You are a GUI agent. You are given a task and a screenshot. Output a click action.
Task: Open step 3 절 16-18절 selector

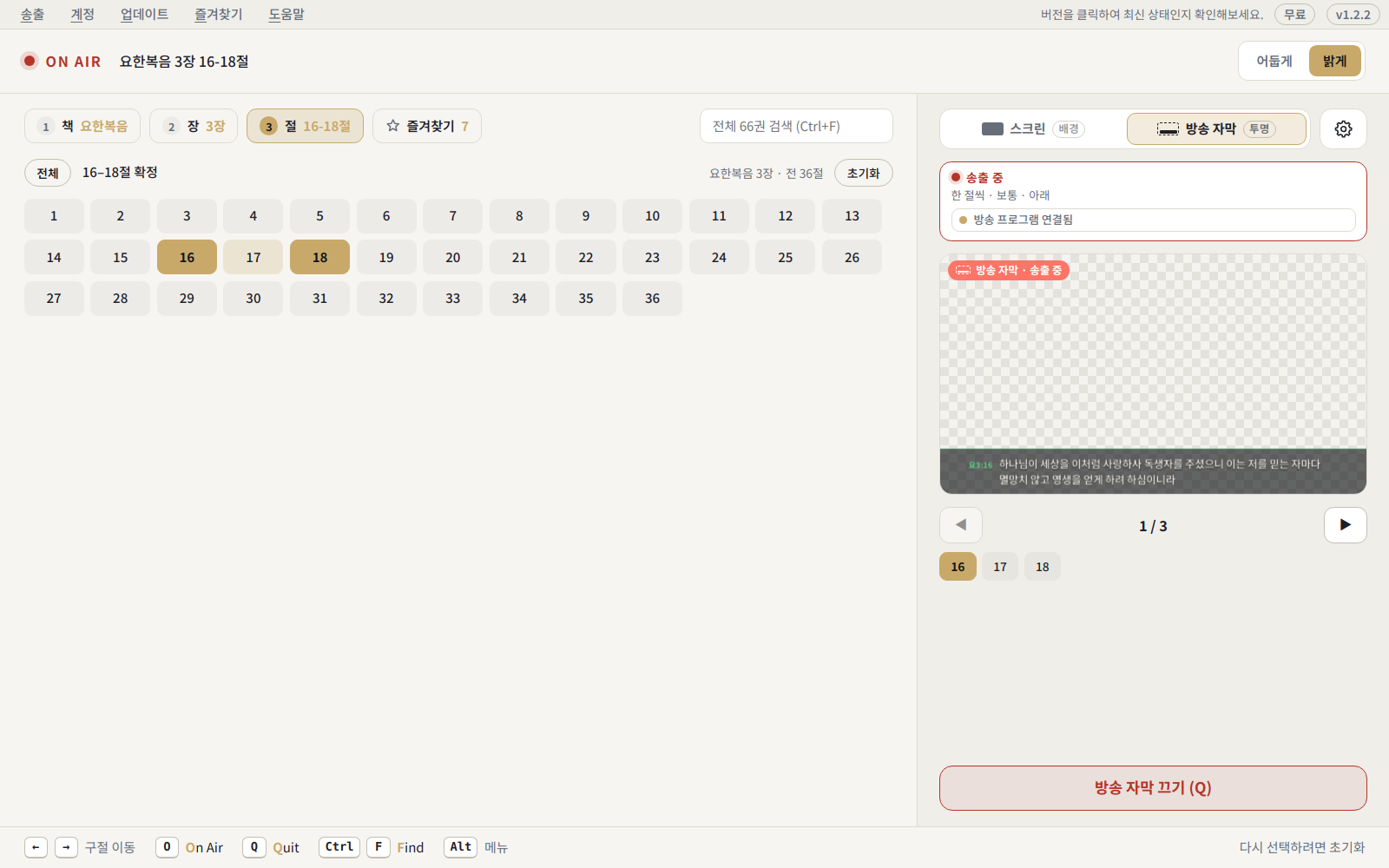point(305,126)
